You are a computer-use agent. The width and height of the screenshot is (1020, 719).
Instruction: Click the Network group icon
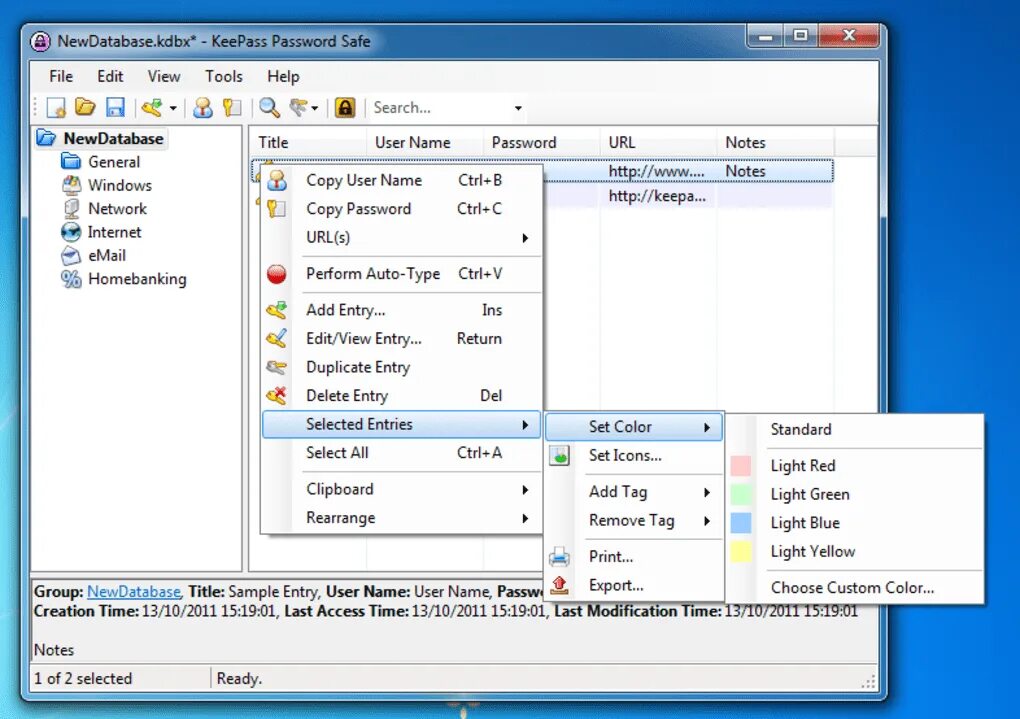pos(71,209)
